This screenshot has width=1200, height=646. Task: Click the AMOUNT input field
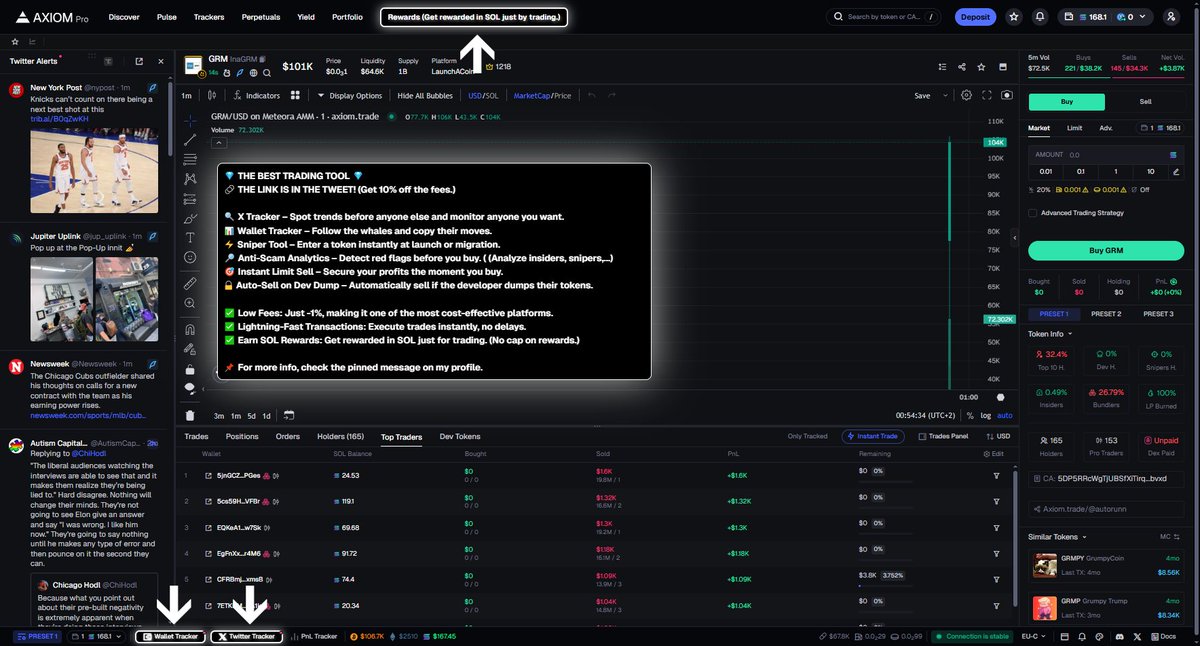click(1106, 155)
